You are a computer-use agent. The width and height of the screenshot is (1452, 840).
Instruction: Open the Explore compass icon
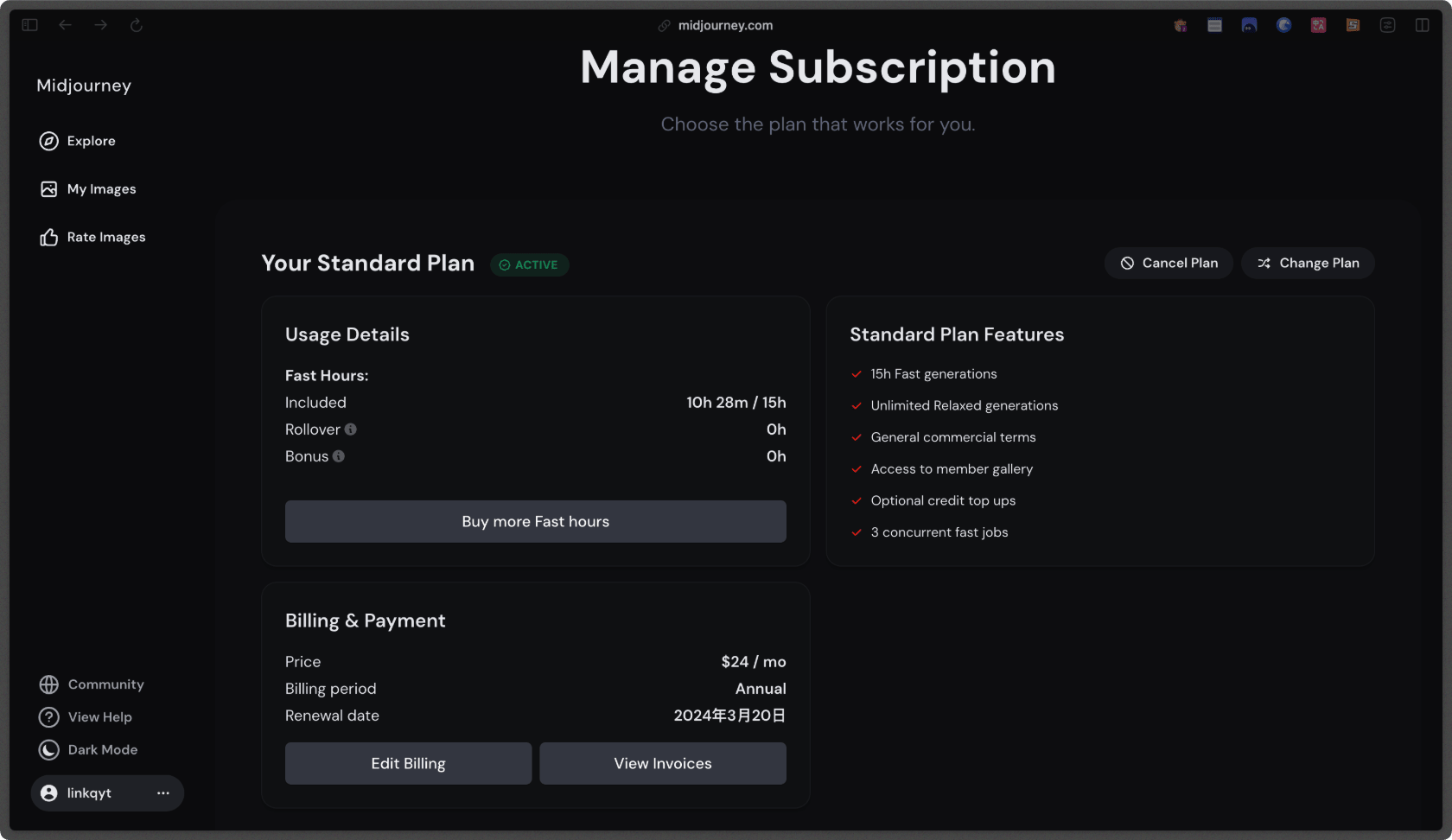point(49,141)
